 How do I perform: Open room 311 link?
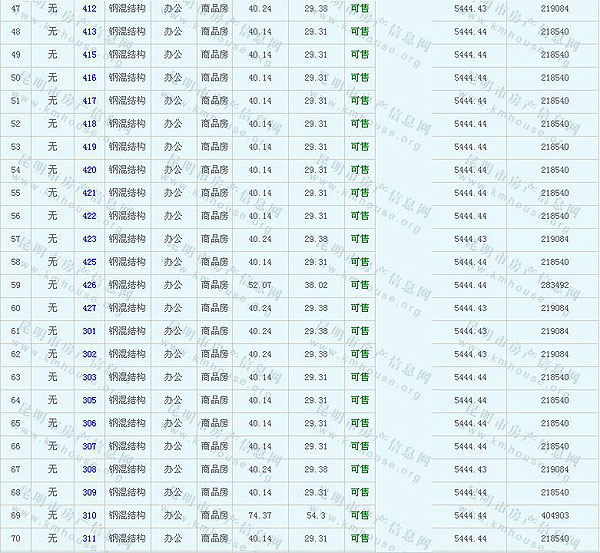[x=89, y=539]
